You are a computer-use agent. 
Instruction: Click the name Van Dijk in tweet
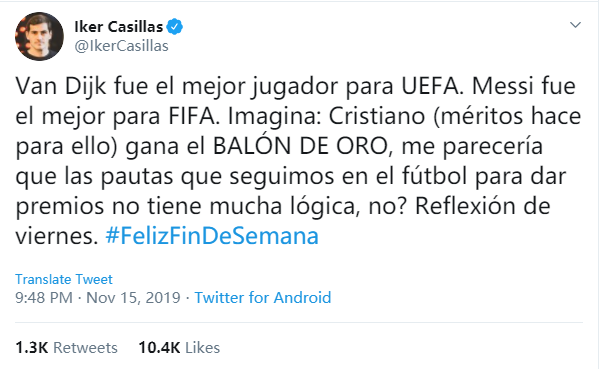coord(61,86)
